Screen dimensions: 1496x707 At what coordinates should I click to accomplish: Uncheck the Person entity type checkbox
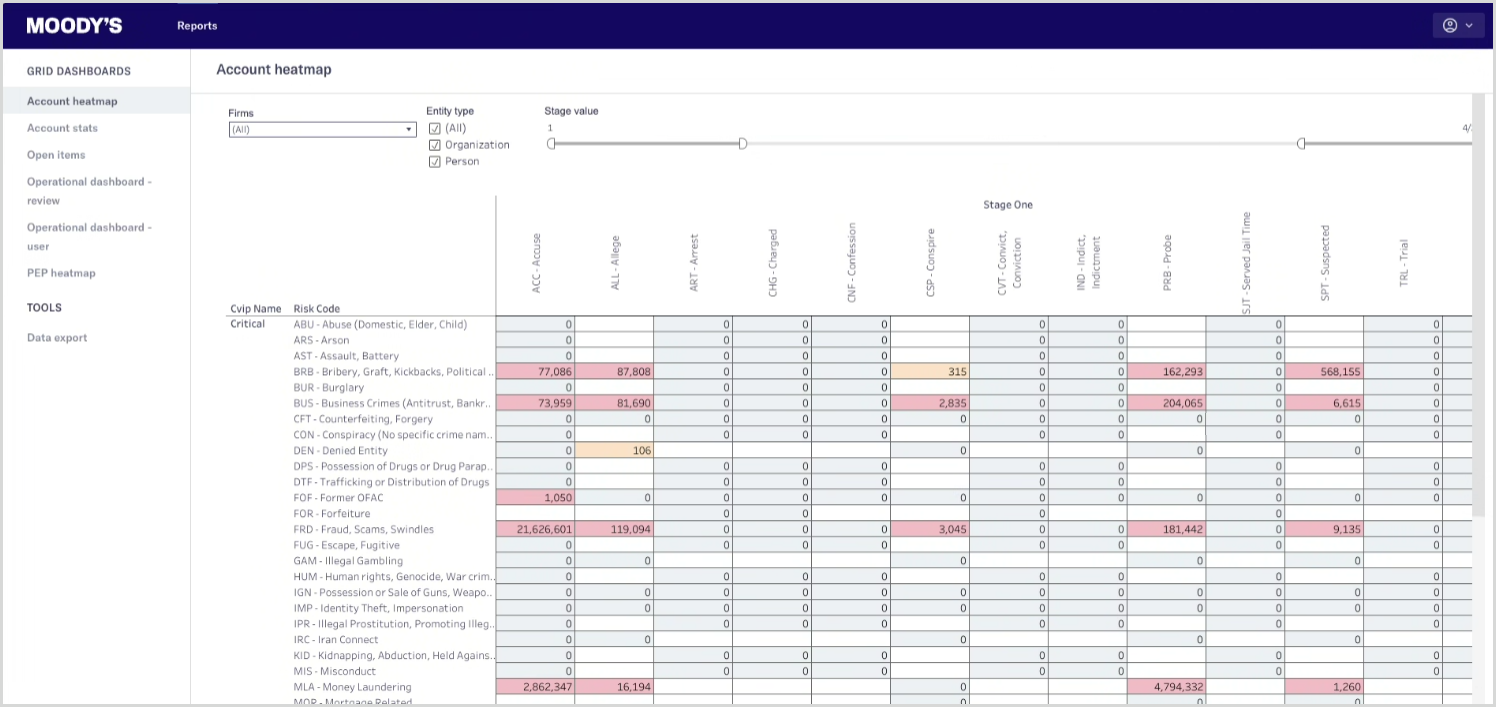(x=434, y=161)
